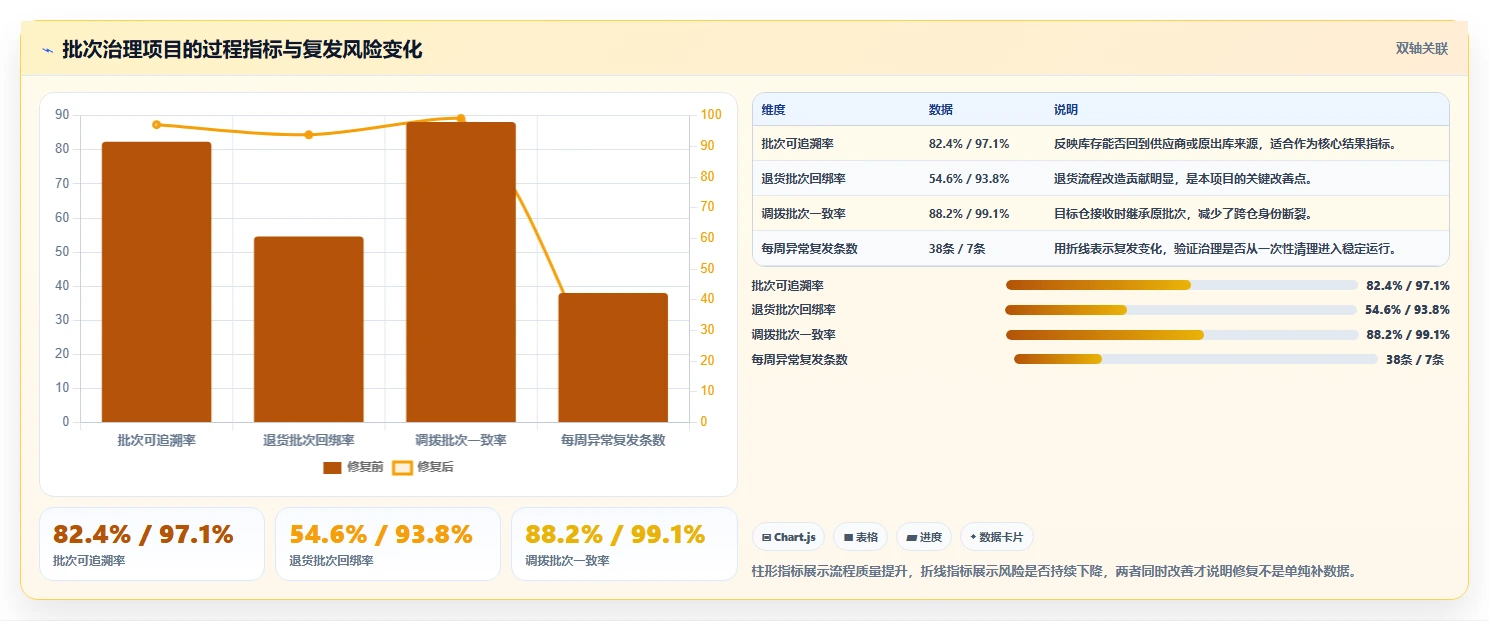Click the 调拨批次一致率 bar in the chart
Screen dimensions: 1489x621
click(x=461, y=272)
